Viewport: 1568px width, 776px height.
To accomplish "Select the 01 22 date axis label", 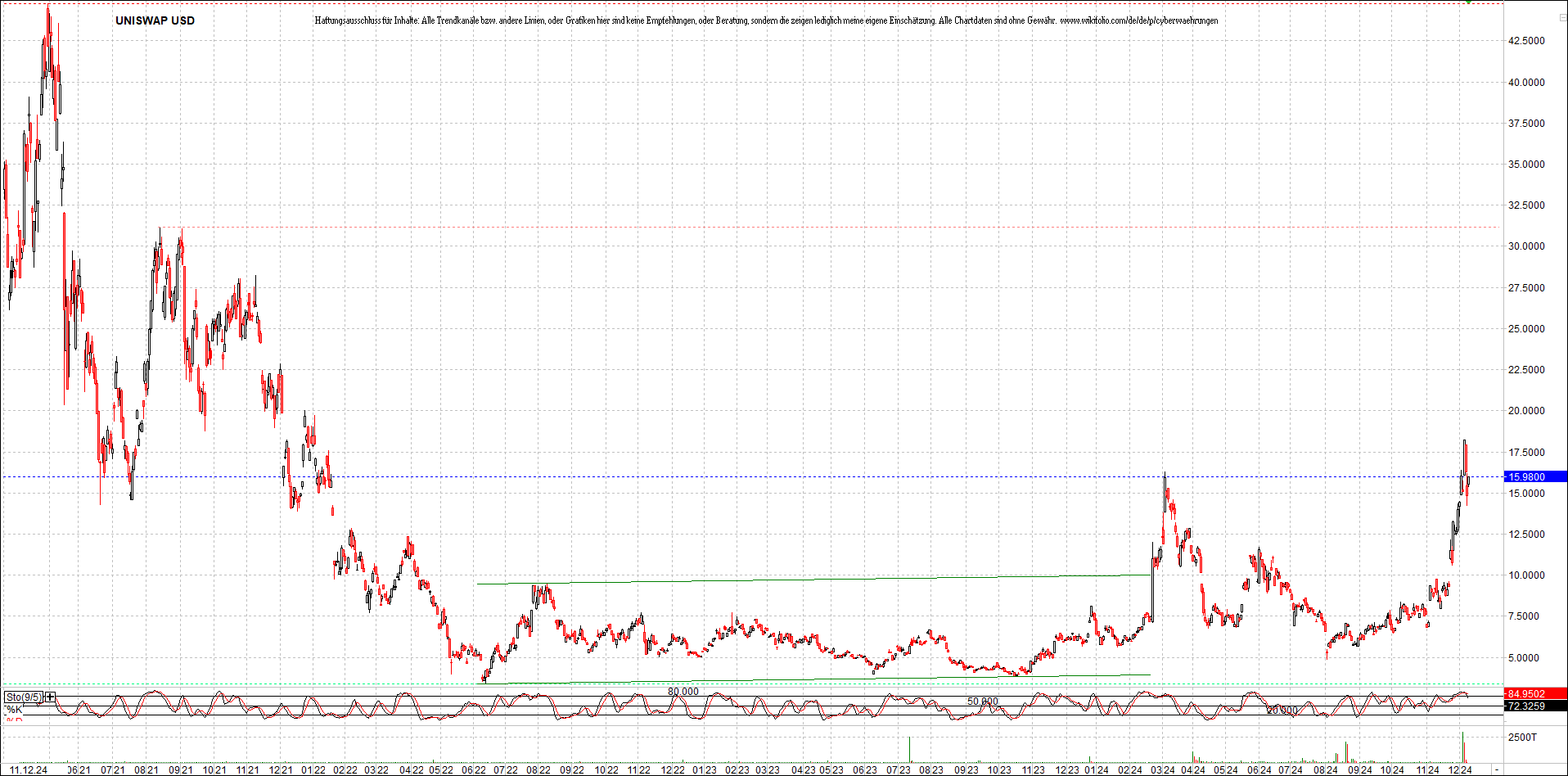I will click(313, 770).
